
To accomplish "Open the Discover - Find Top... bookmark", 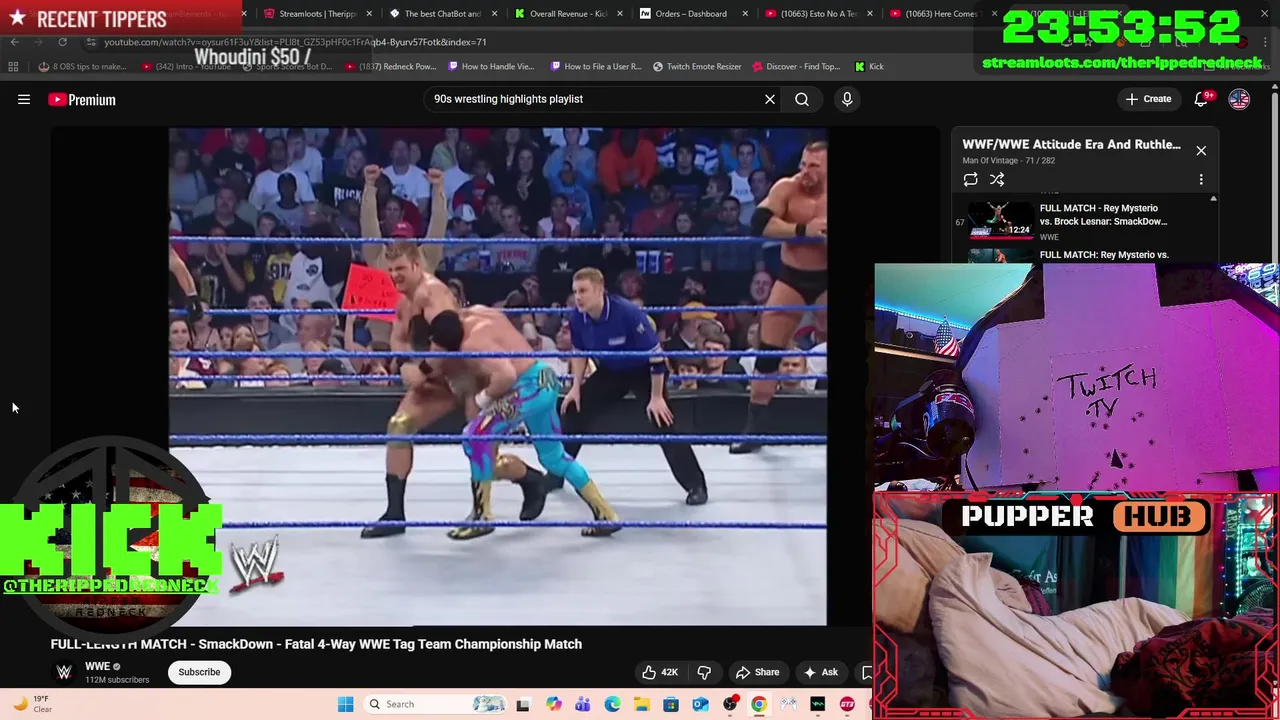I will pyautogui.click(x=796, y=66).
